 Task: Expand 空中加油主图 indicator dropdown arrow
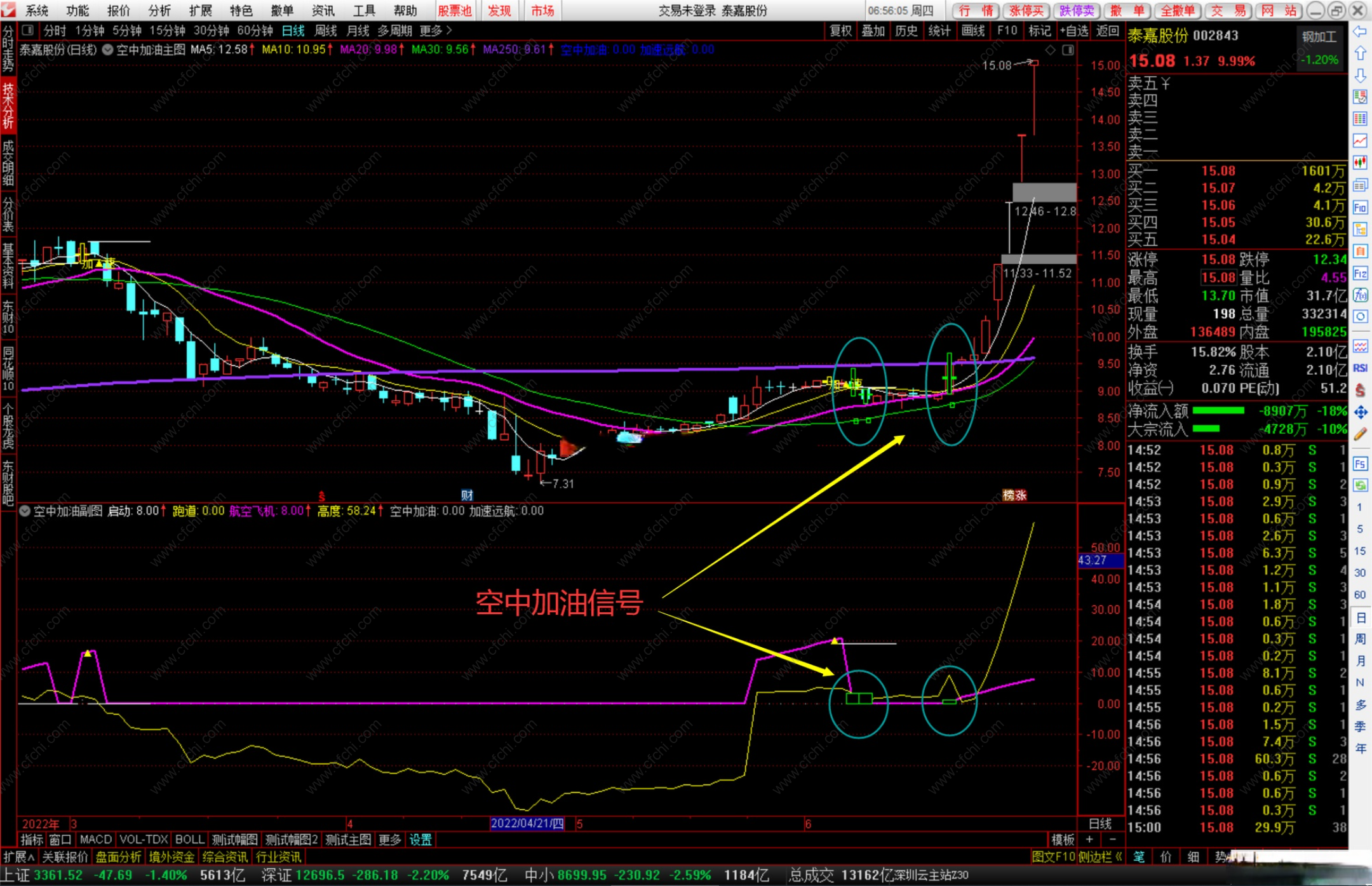[107, 50]
